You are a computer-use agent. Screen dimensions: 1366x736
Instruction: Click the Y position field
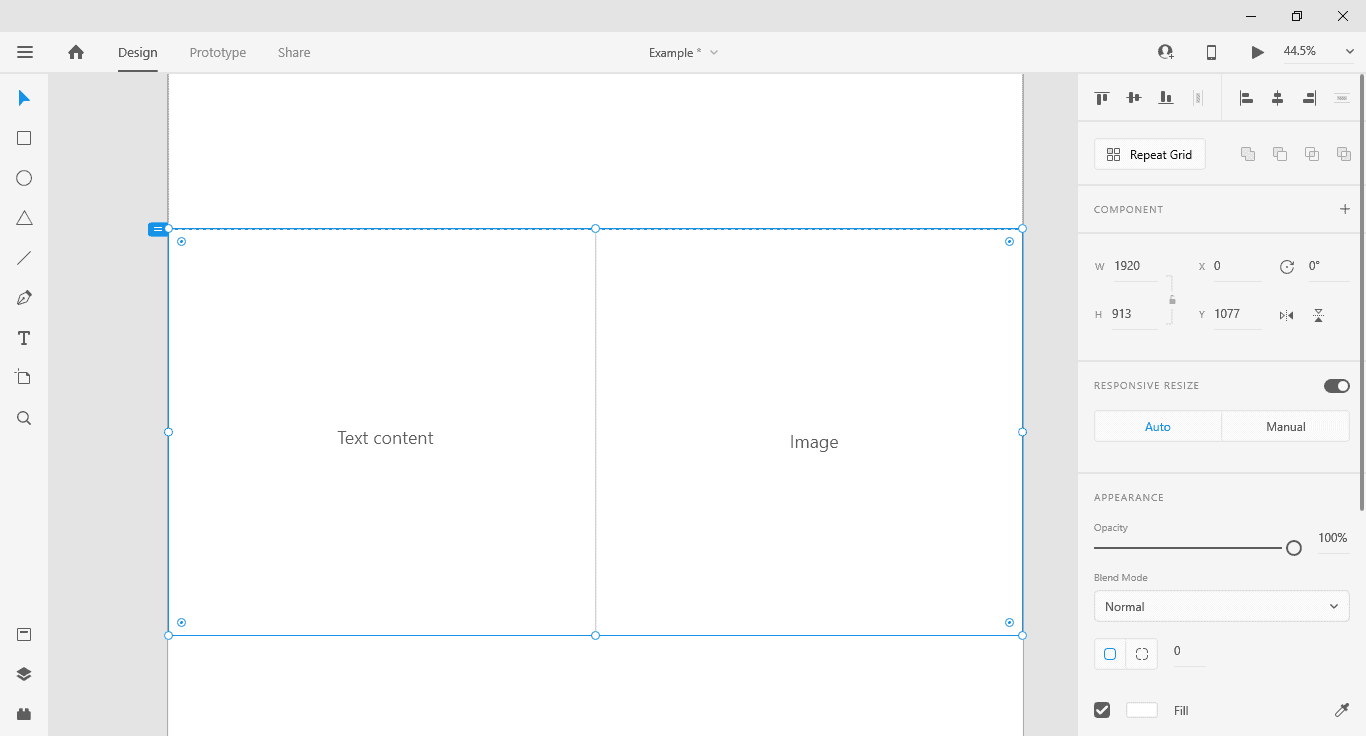coord(1236,314)
